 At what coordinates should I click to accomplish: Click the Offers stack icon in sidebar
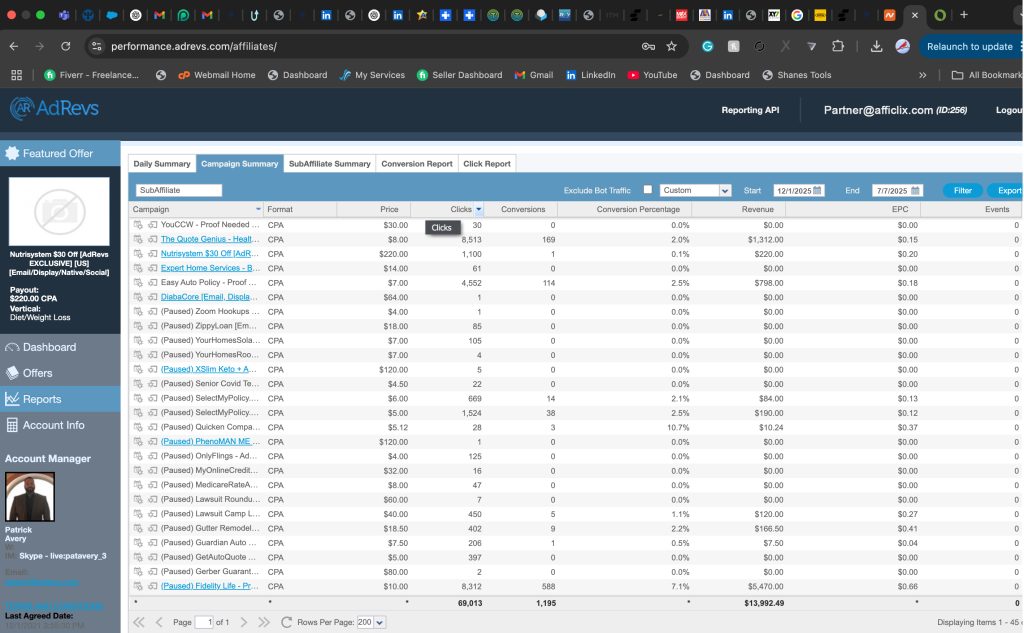point(13,373)
